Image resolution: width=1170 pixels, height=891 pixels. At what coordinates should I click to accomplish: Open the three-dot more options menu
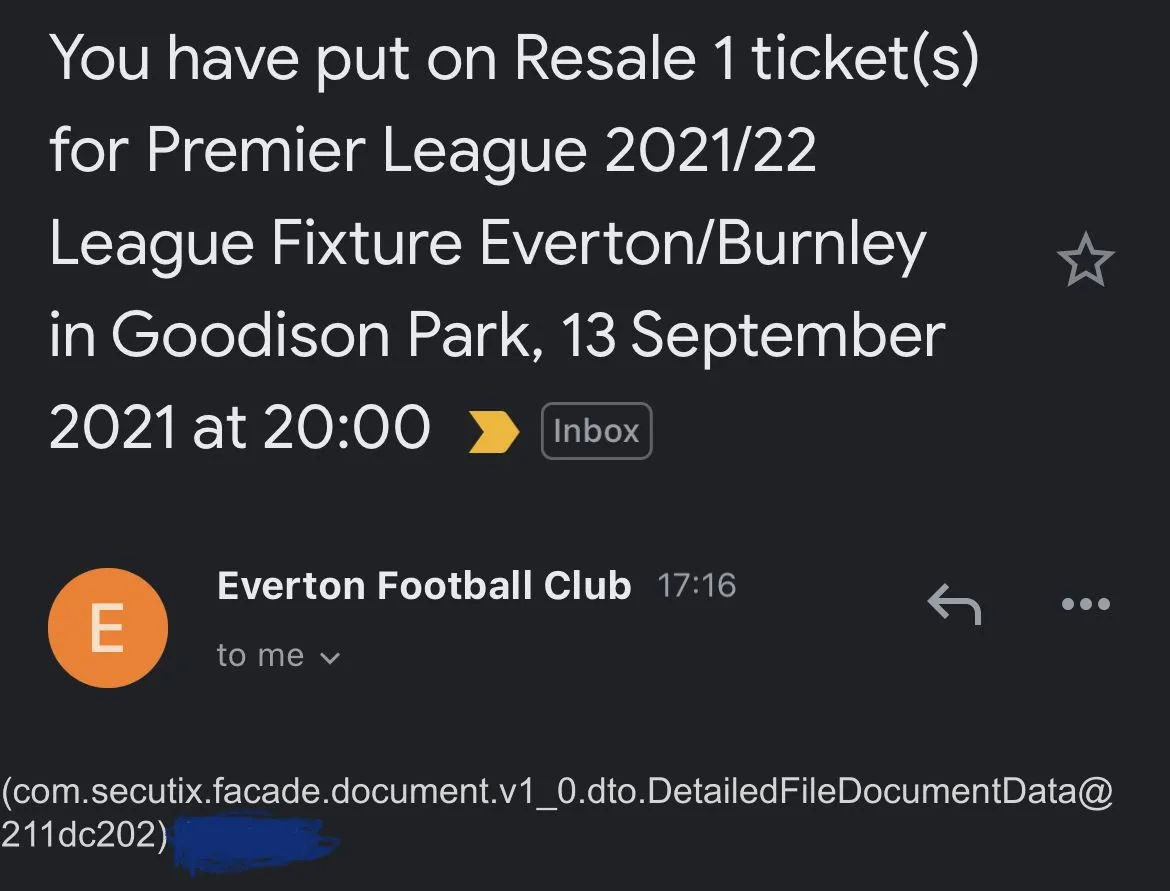[1084, 604]
